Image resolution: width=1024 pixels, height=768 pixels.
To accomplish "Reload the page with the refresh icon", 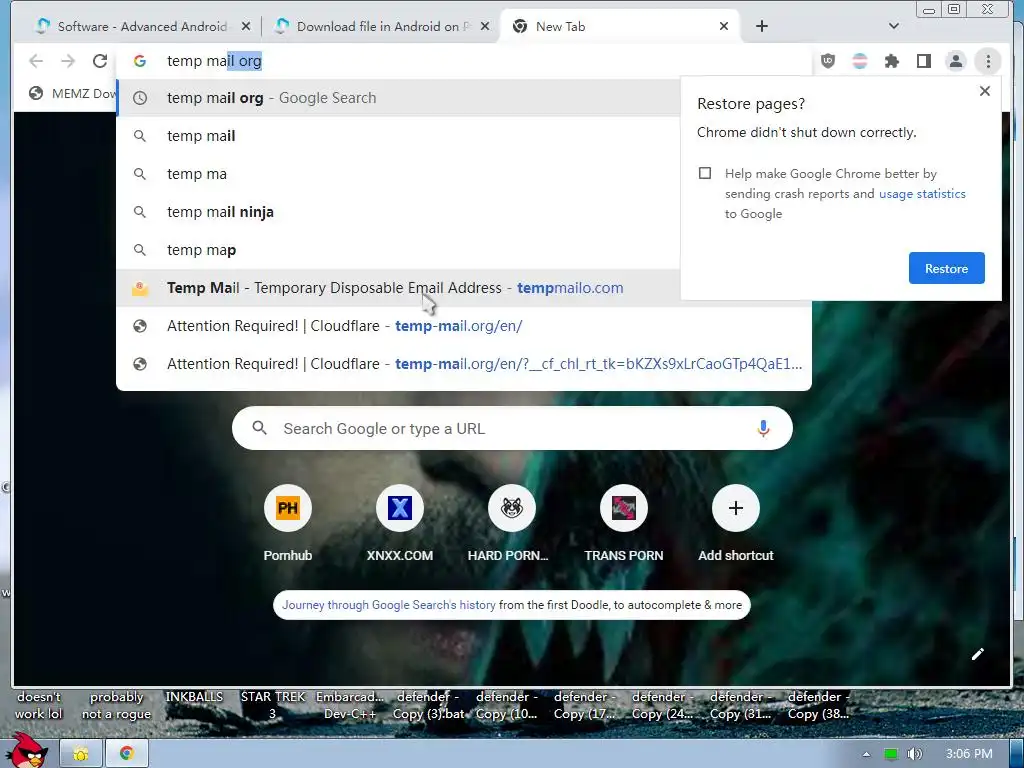I will (x=100, y=61).
